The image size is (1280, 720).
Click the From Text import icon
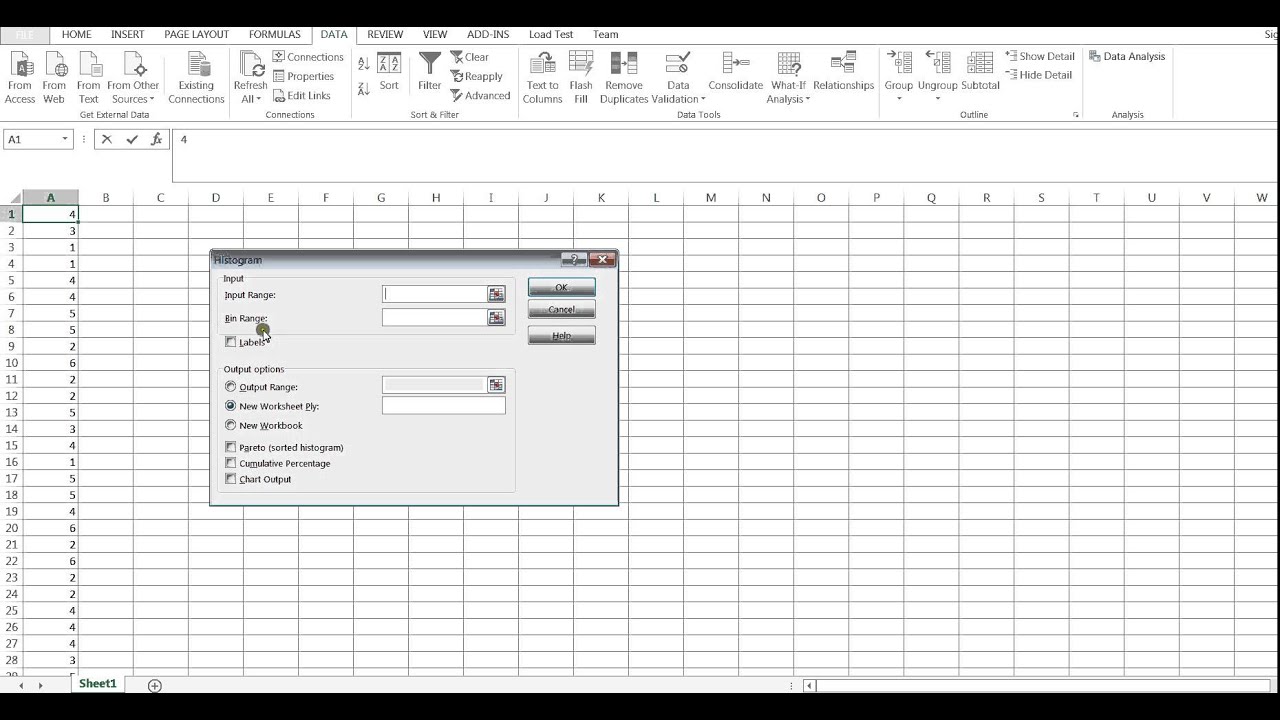pos(89,78)
